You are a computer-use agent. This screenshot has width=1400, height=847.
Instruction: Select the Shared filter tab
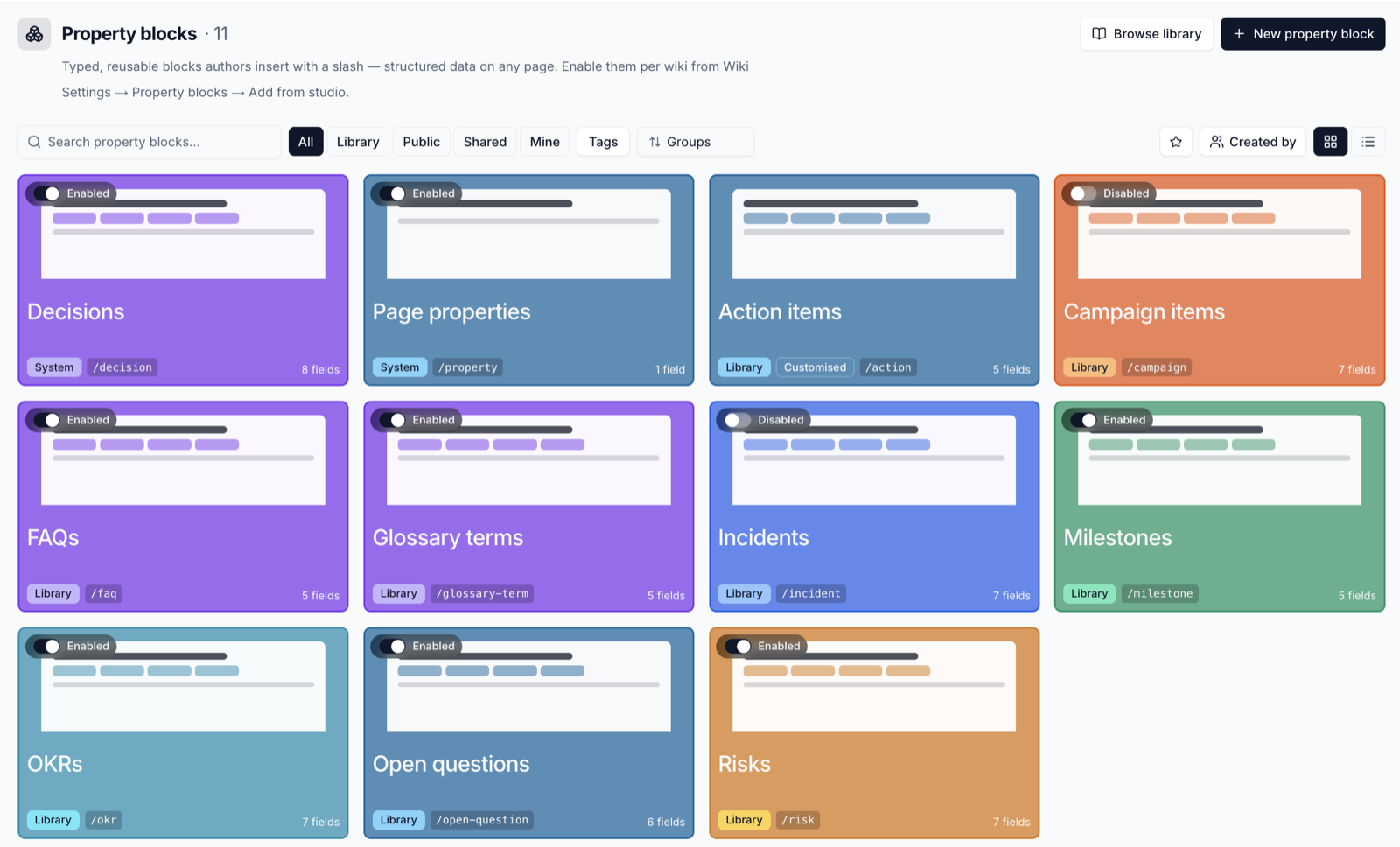click(x=485, y=142)
